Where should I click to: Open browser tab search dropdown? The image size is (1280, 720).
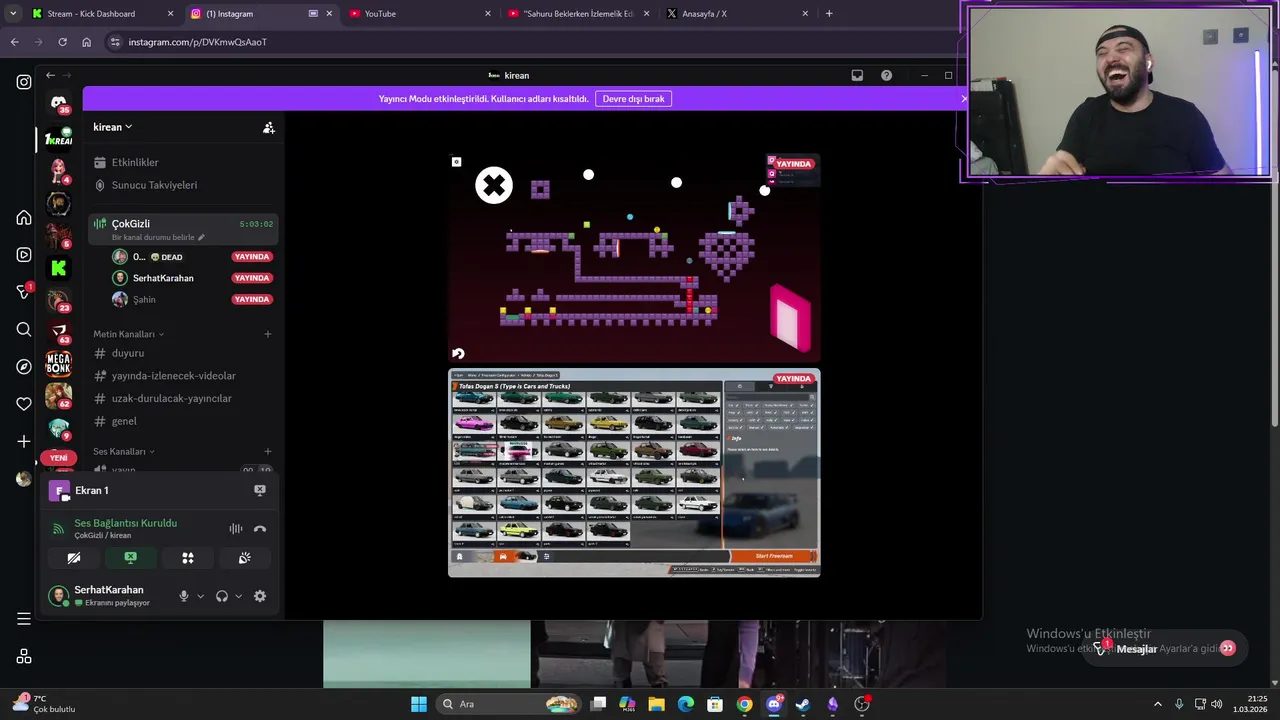point(13,14)
